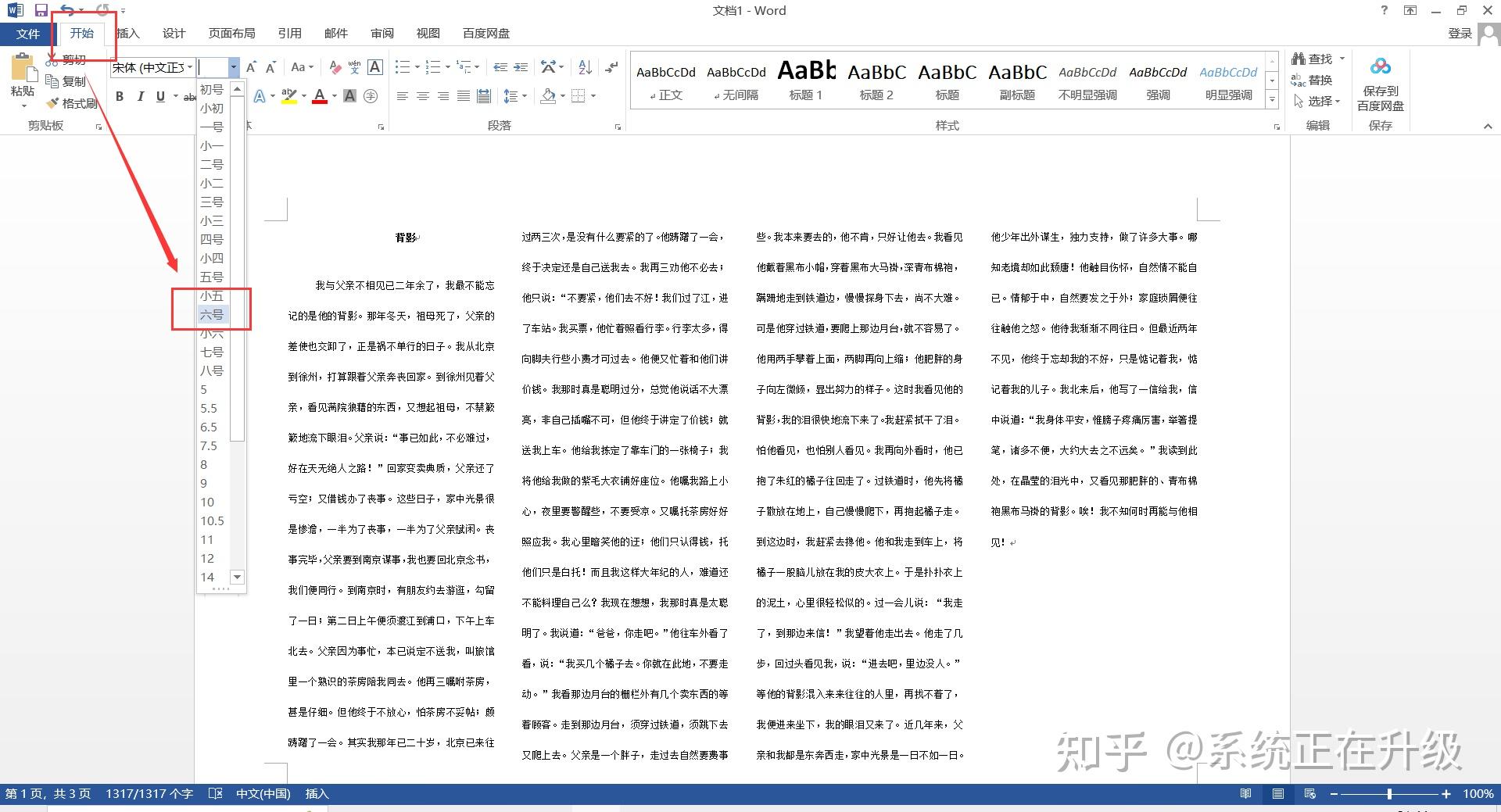
Task: Click the Grow Font icon
Action: coord(252,68)
